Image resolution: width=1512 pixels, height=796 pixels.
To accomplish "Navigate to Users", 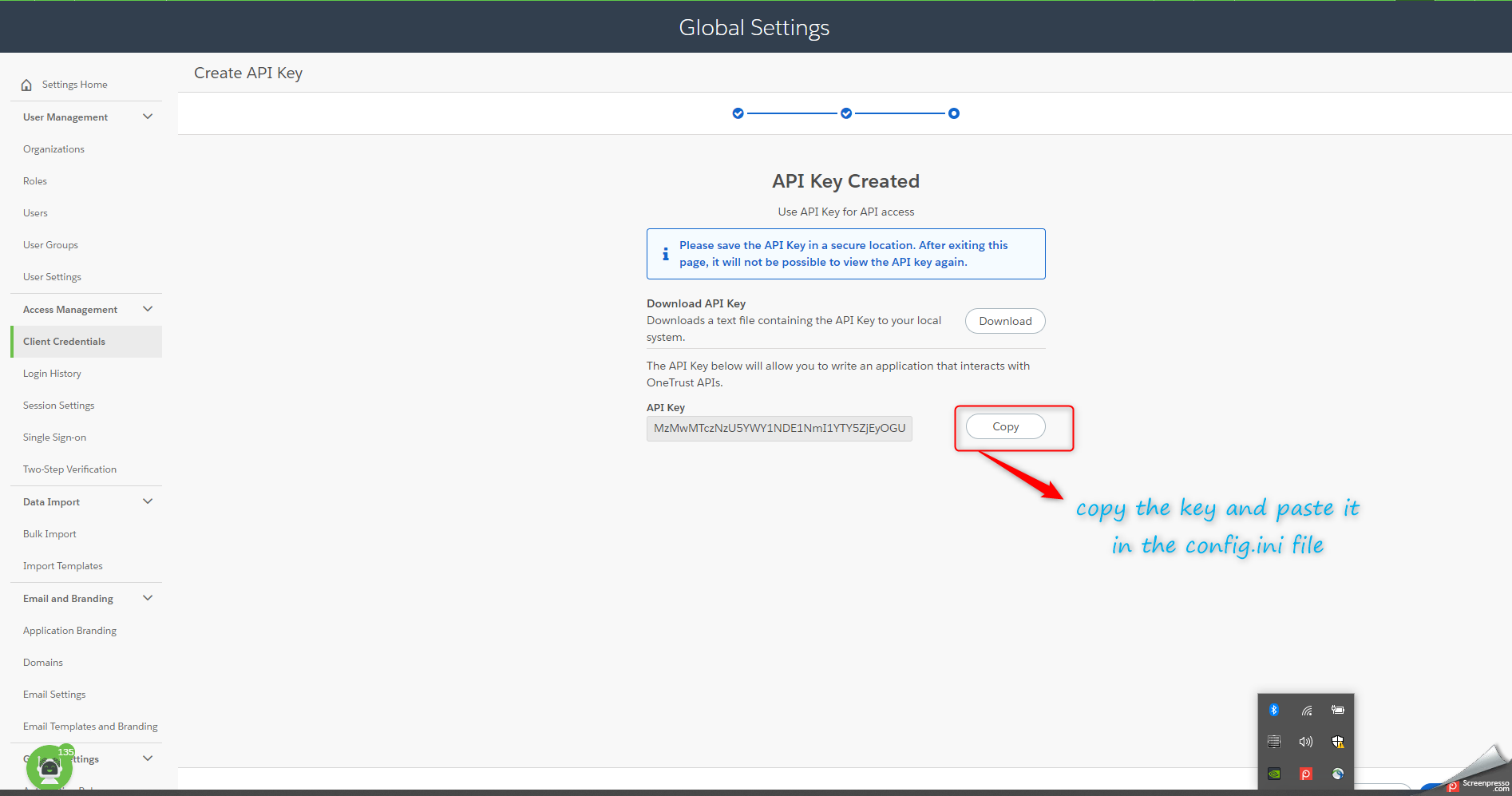I will coord(35,213).
